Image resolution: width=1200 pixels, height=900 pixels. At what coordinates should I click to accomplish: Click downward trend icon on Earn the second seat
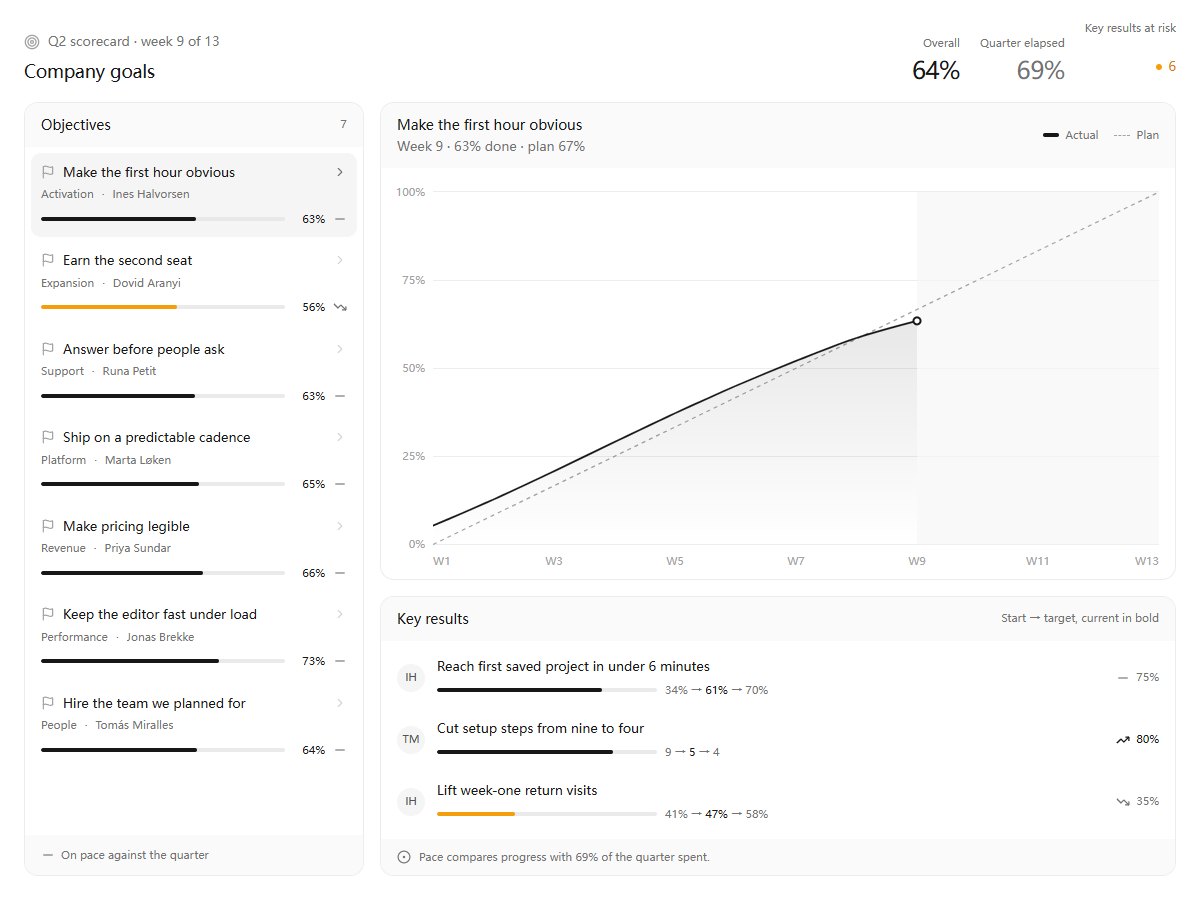point(340,307)
